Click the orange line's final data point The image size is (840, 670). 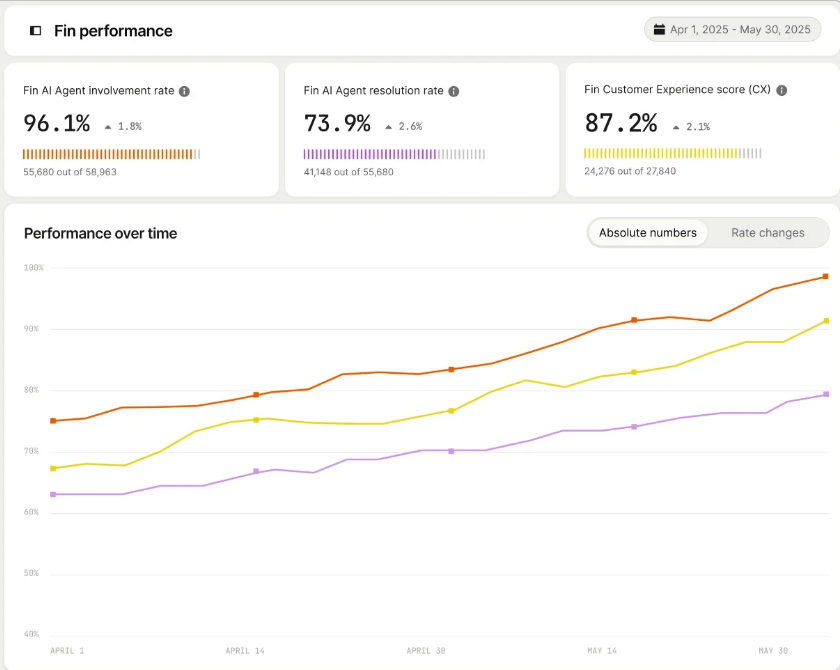pos(825,276)
